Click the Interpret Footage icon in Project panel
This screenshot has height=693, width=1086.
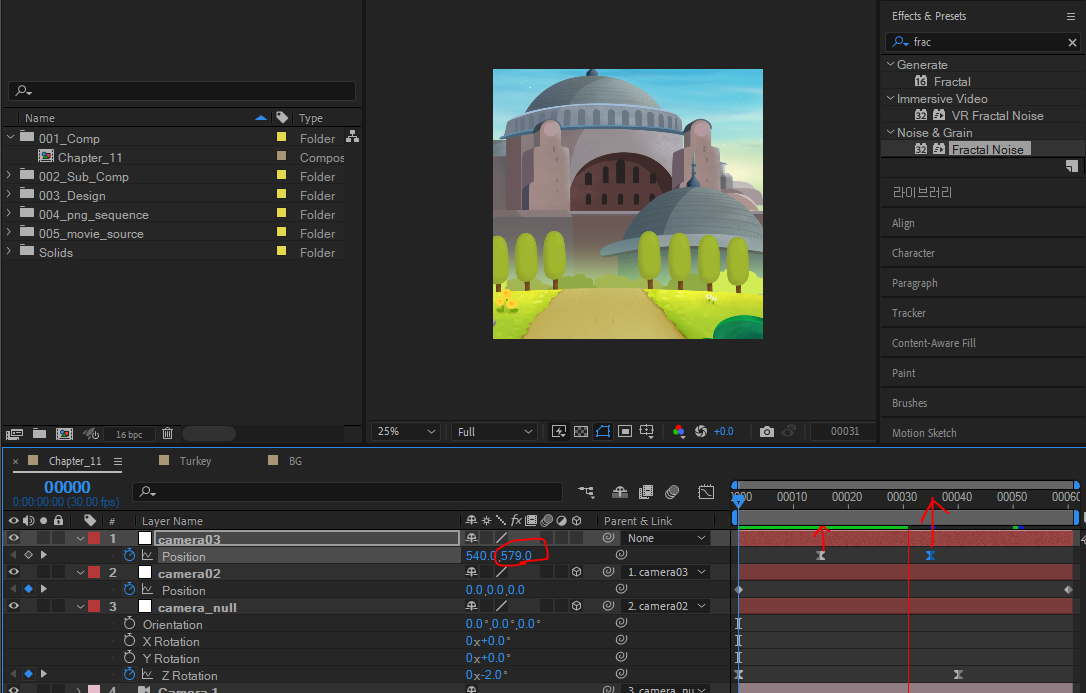tap(15, 434)
